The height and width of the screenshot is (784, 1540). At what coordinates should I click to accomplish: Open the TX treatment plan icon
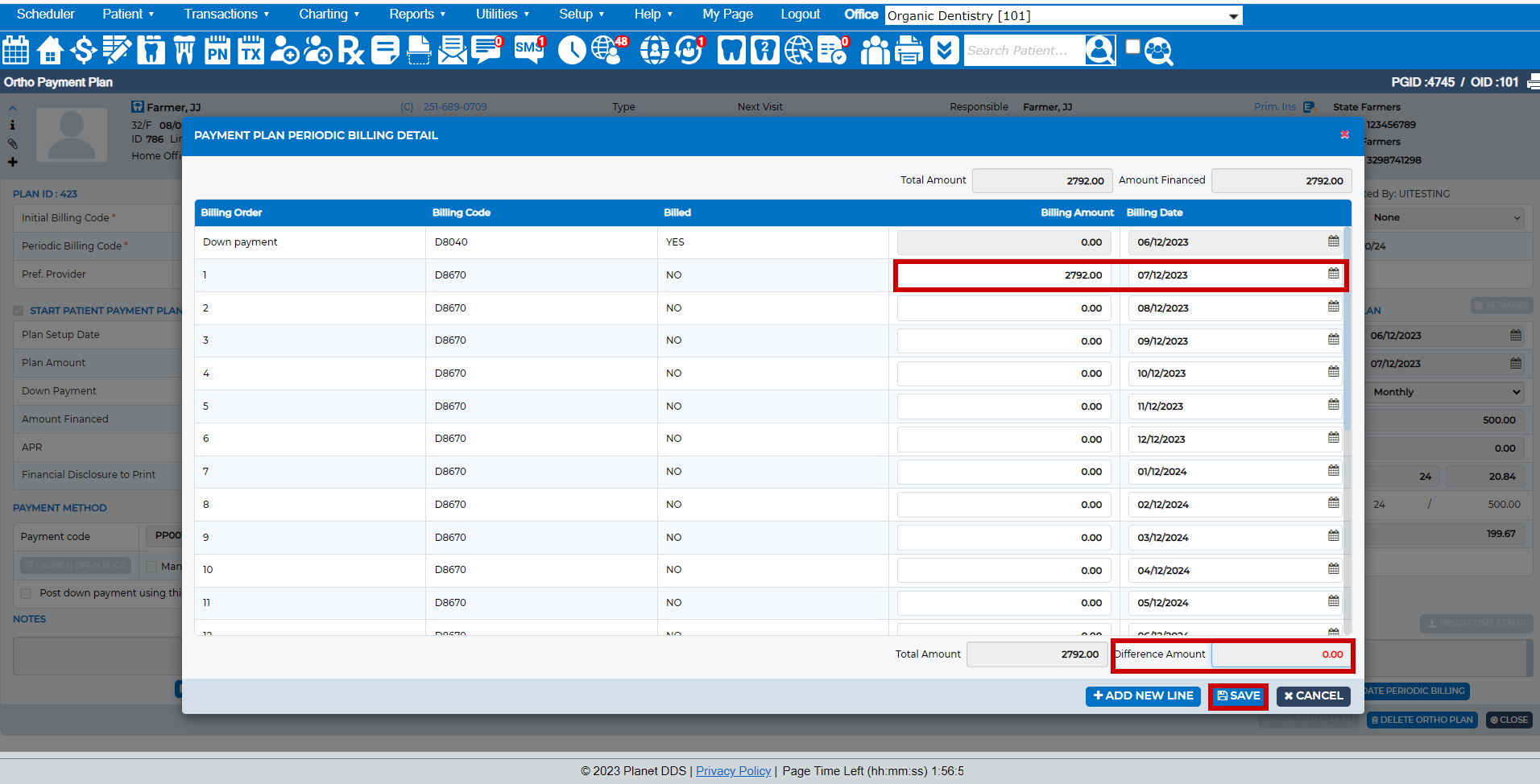[x=250, y=50]
